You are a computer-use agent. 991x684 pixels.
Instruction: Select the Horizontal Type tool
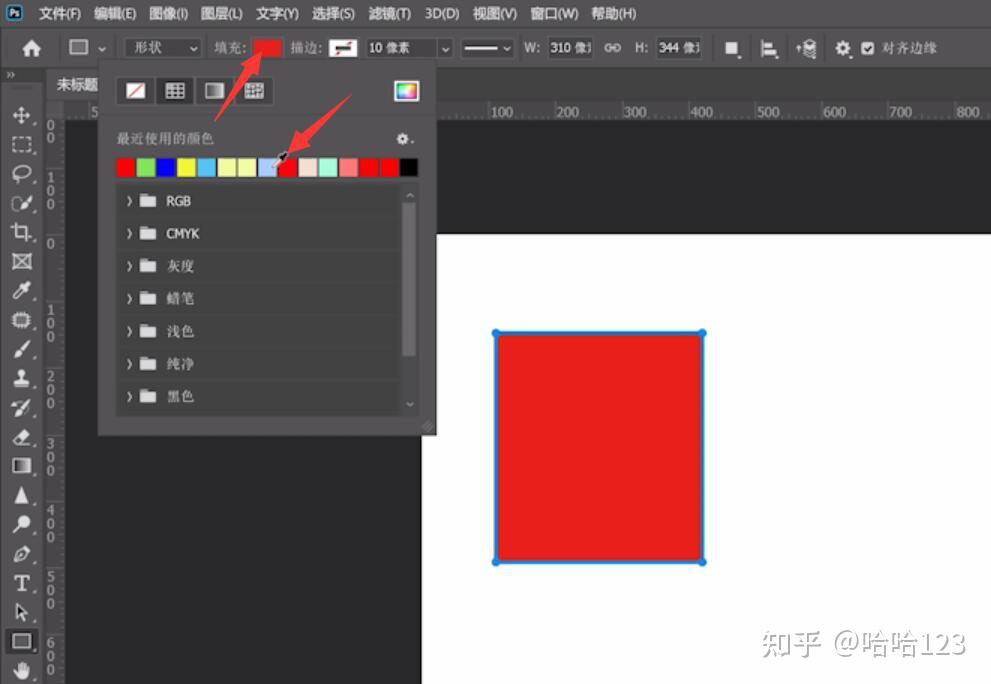(x=23, y=582)
